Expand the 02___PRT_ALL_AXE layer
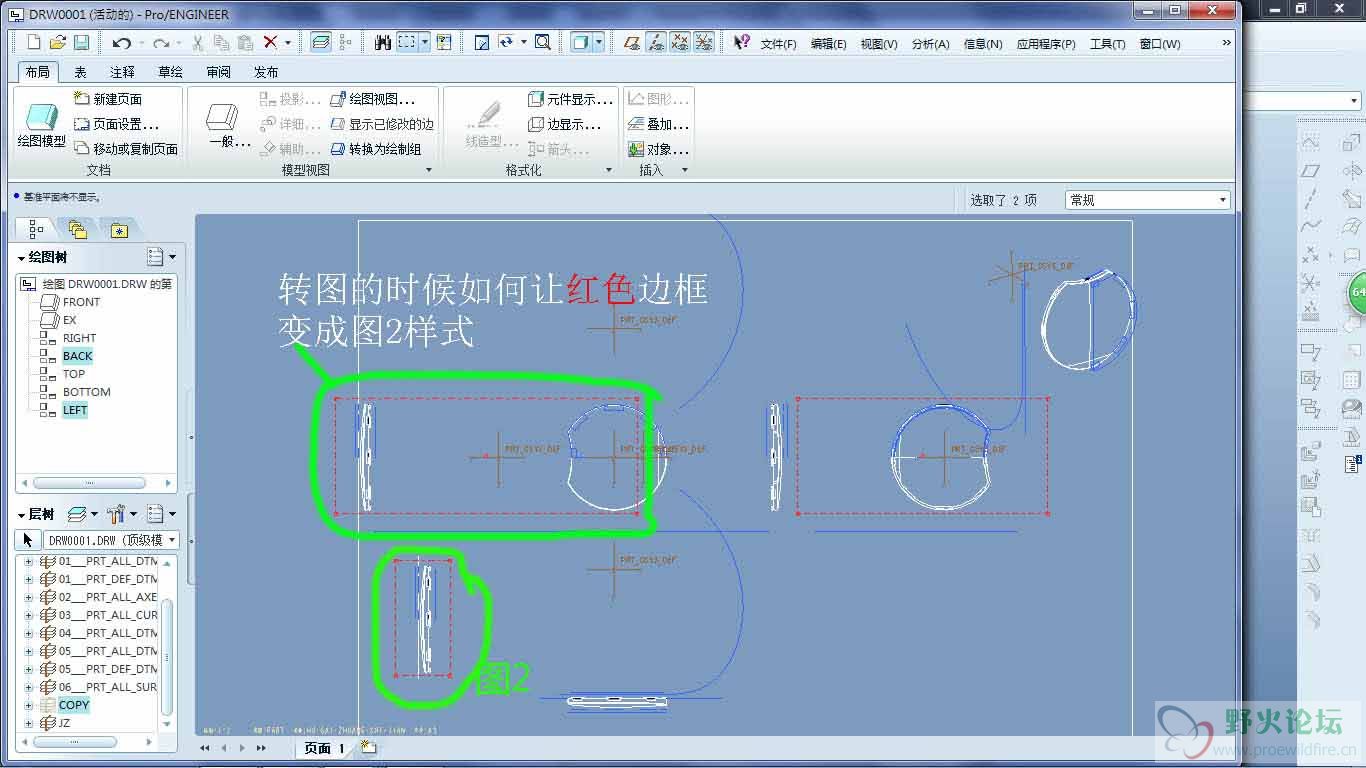The width and height of the screenshot is (1366, 768). click(28, 597)
